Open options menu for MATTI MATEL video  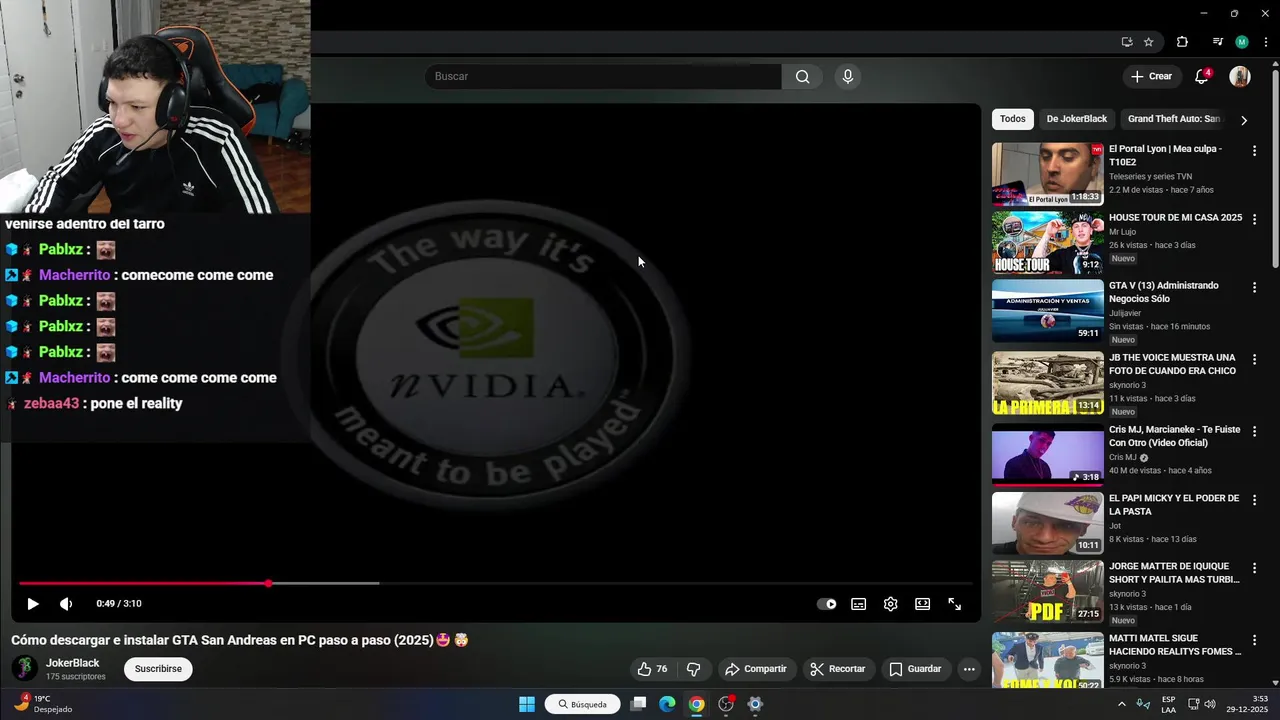[1254, 640]
